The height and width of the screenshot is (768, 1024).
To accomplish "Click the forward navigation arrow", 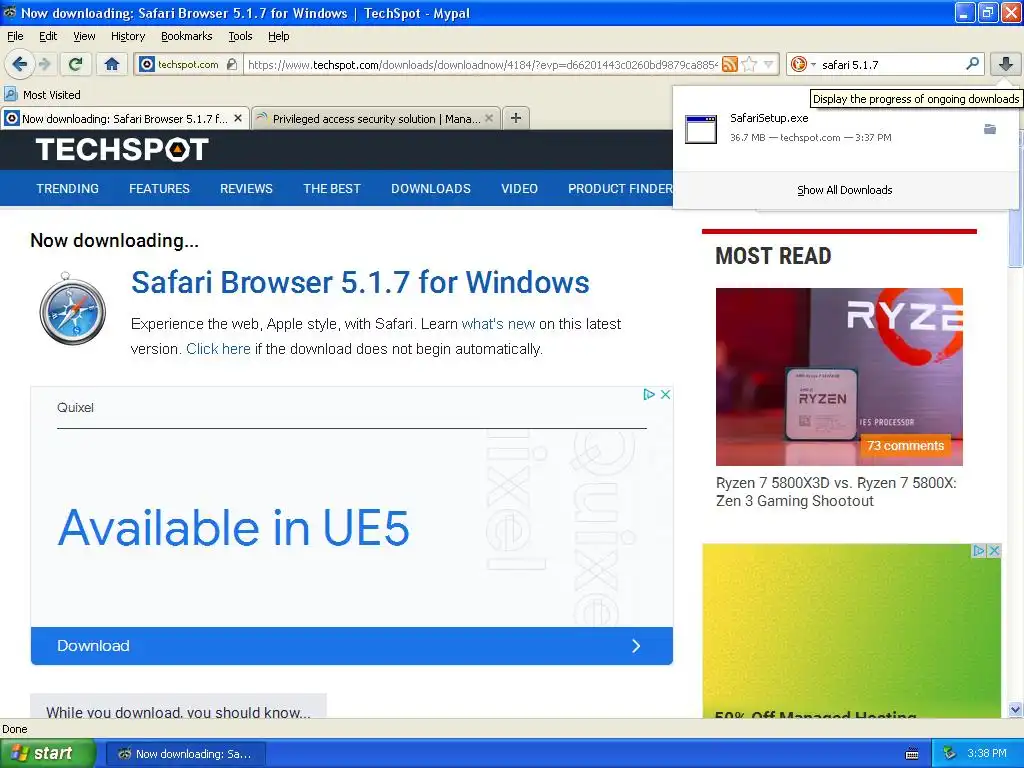I will pos(45,64).
